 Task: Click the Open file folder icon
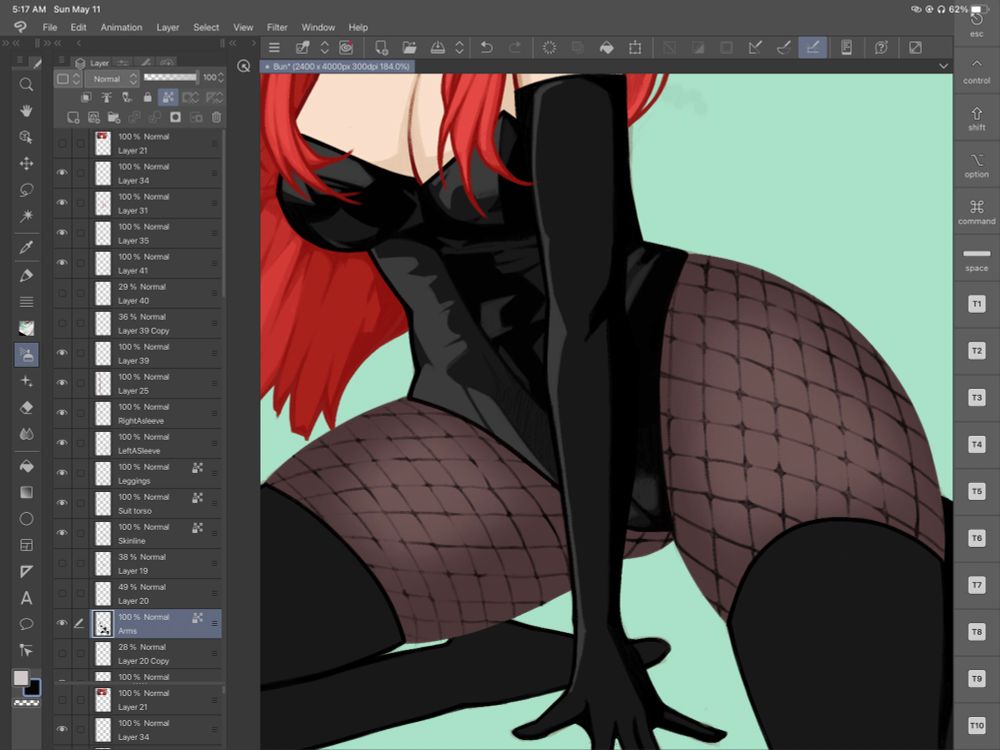[x=409, y=48]
